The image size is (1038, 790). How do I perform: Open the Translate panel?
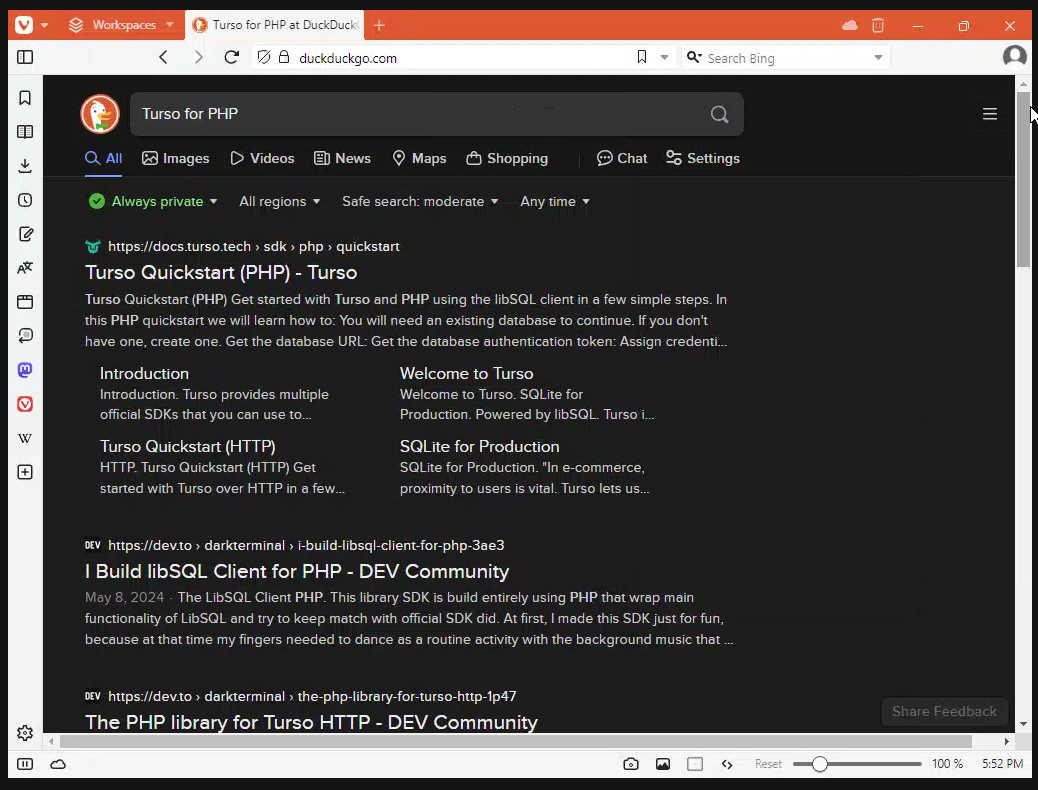coord(24,268)
